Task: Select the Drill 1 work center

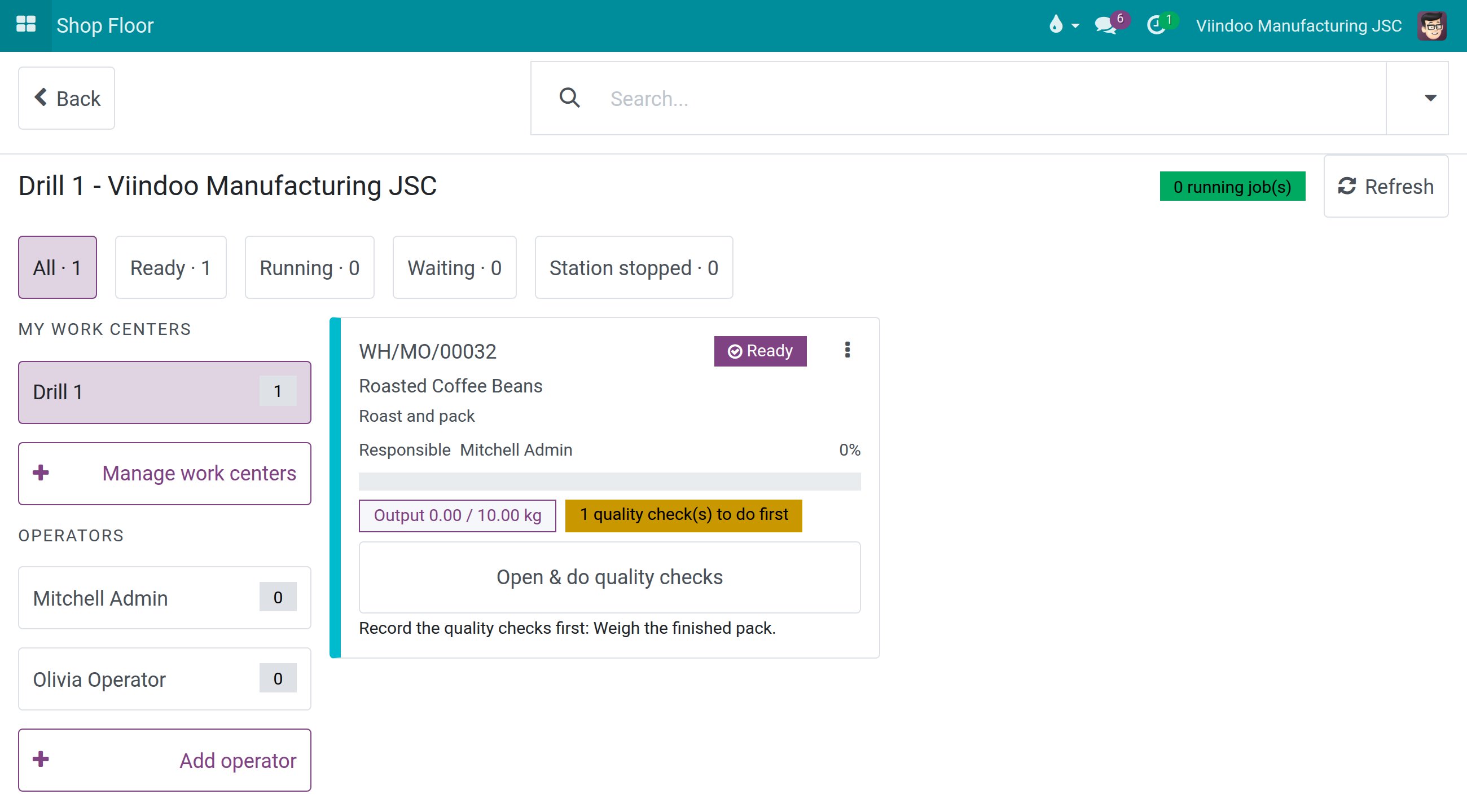Action: click(x=165, y=392)
